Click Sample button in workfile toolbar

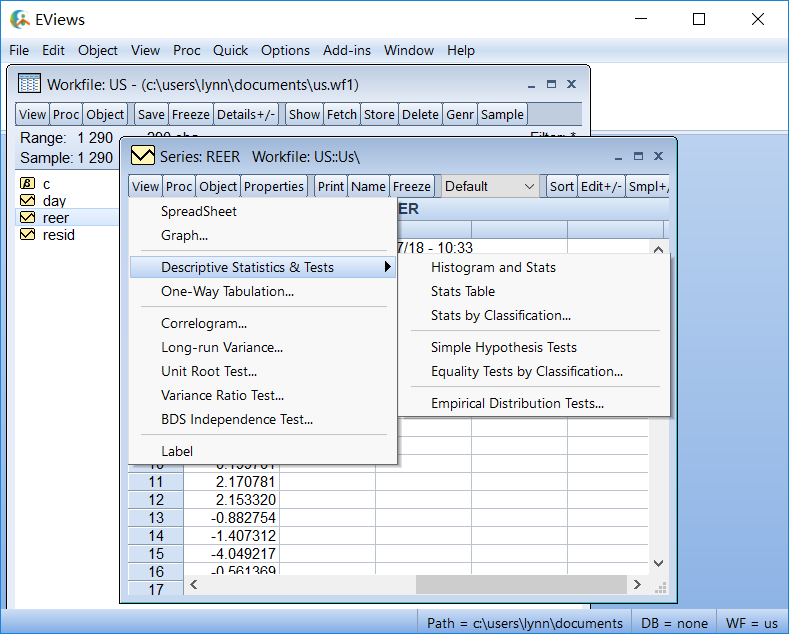(x=502, y=114)
